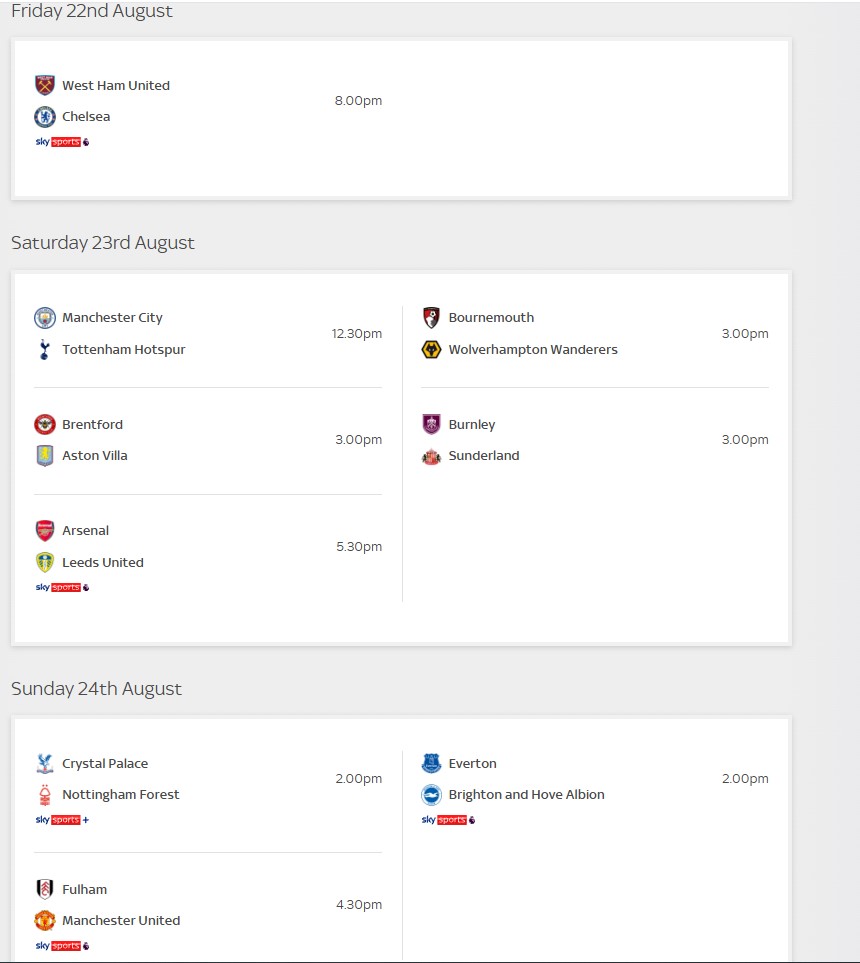Viewport: 860px width, 963px height.
Task: Select the Leeds United team name
Action: point(103,563)
